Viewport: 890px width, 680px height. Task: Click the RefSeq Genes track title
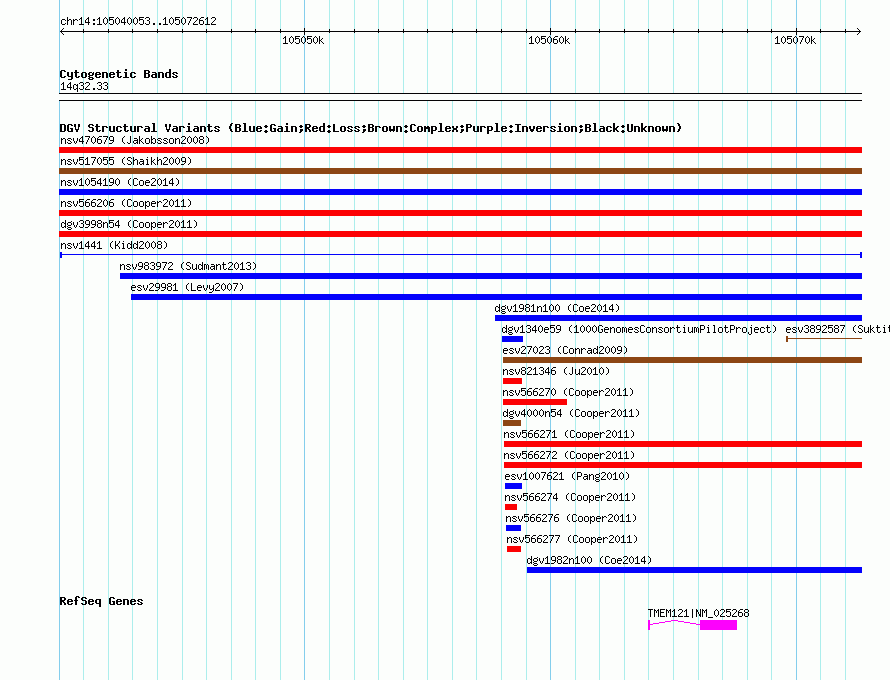[101, 601]
